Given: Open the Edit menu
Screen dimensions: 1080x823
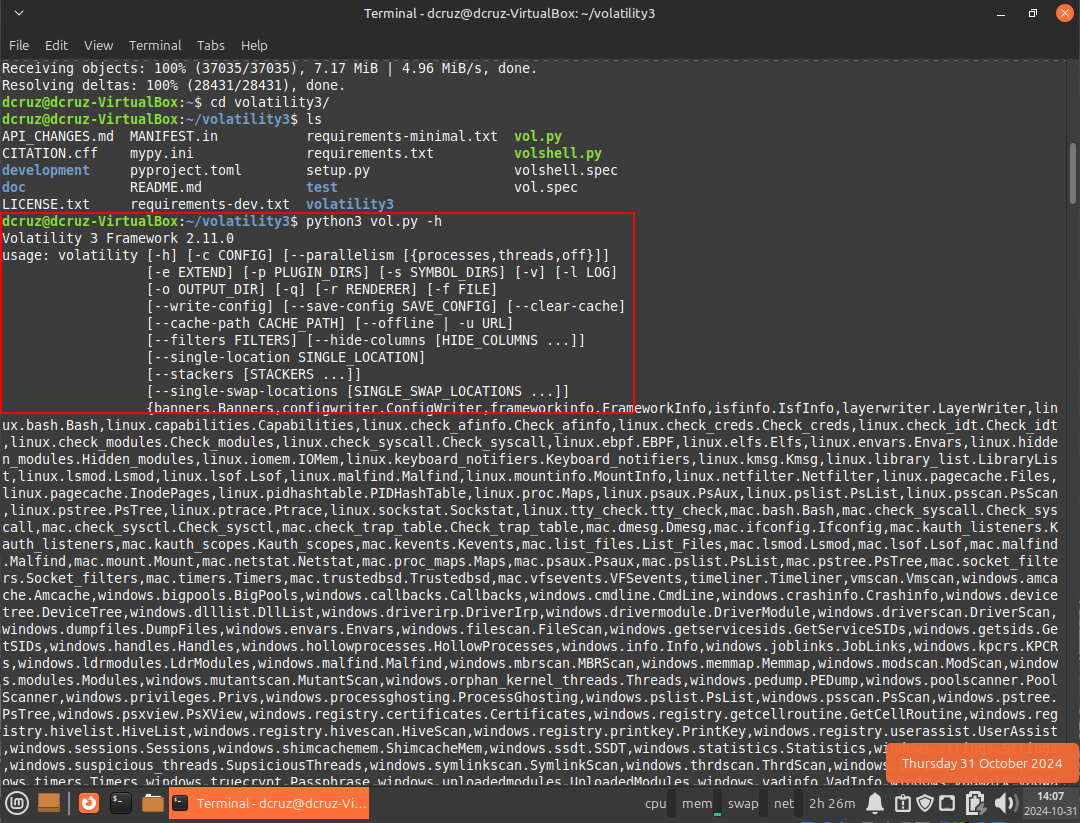Looking at the screenshot, I should (x=56, y=45).
